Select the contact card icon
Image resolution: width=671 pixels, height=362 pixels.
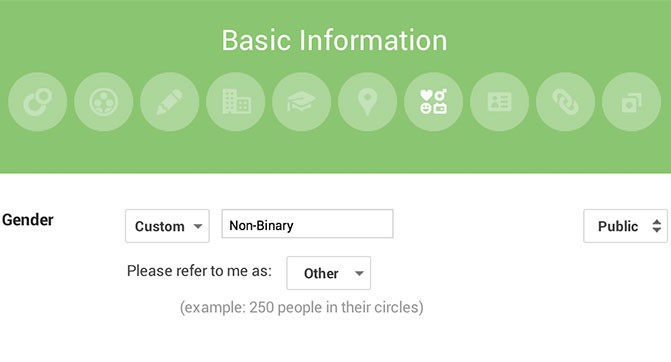[499, 102]
